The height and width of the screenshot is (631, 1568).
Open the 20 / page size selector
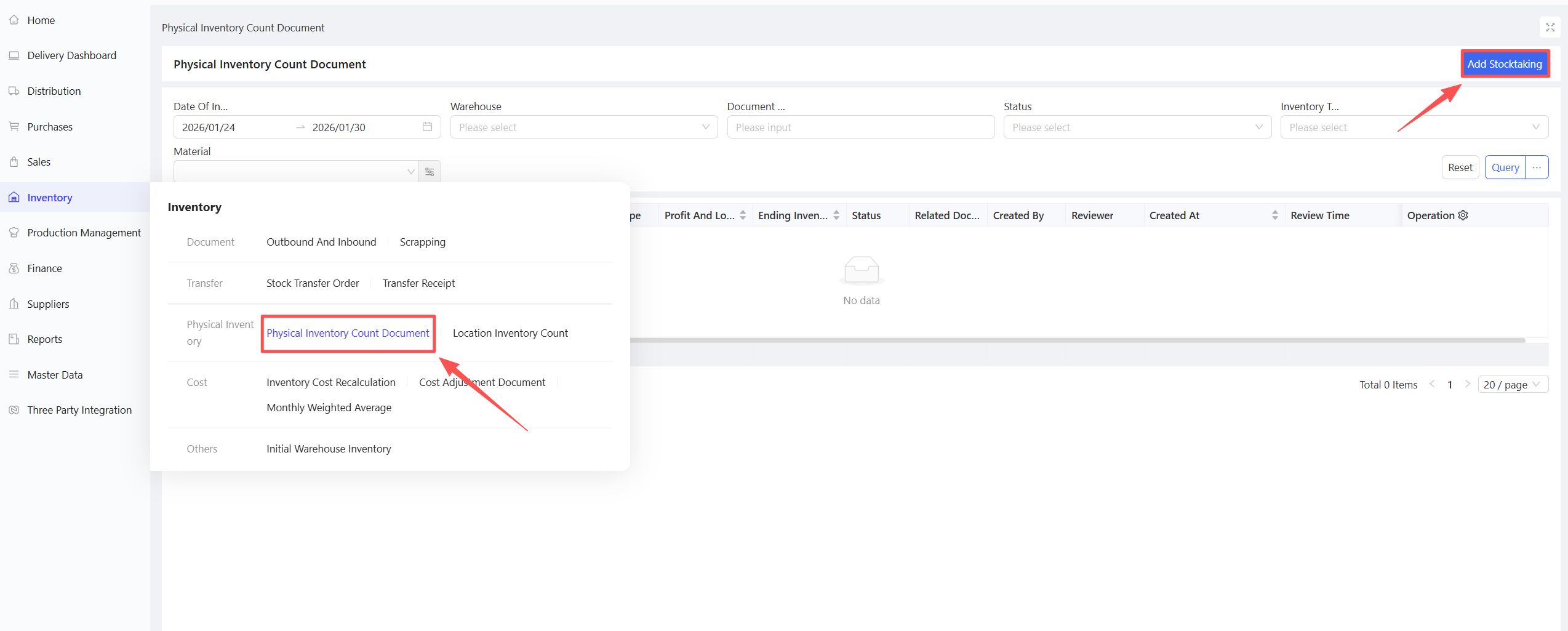[x=1512, y=385]
